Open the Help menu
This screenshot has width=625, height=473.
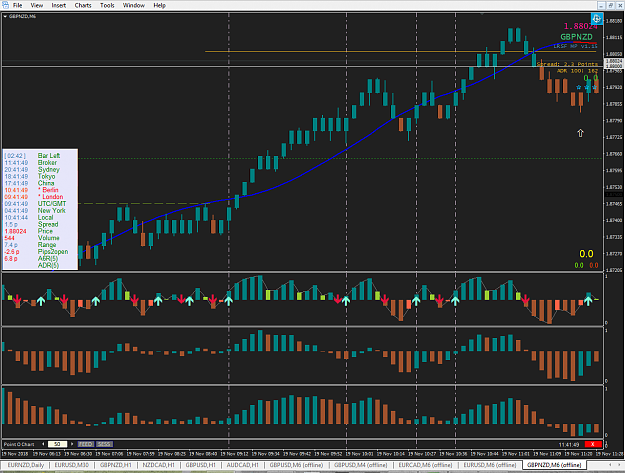(159, 5)
